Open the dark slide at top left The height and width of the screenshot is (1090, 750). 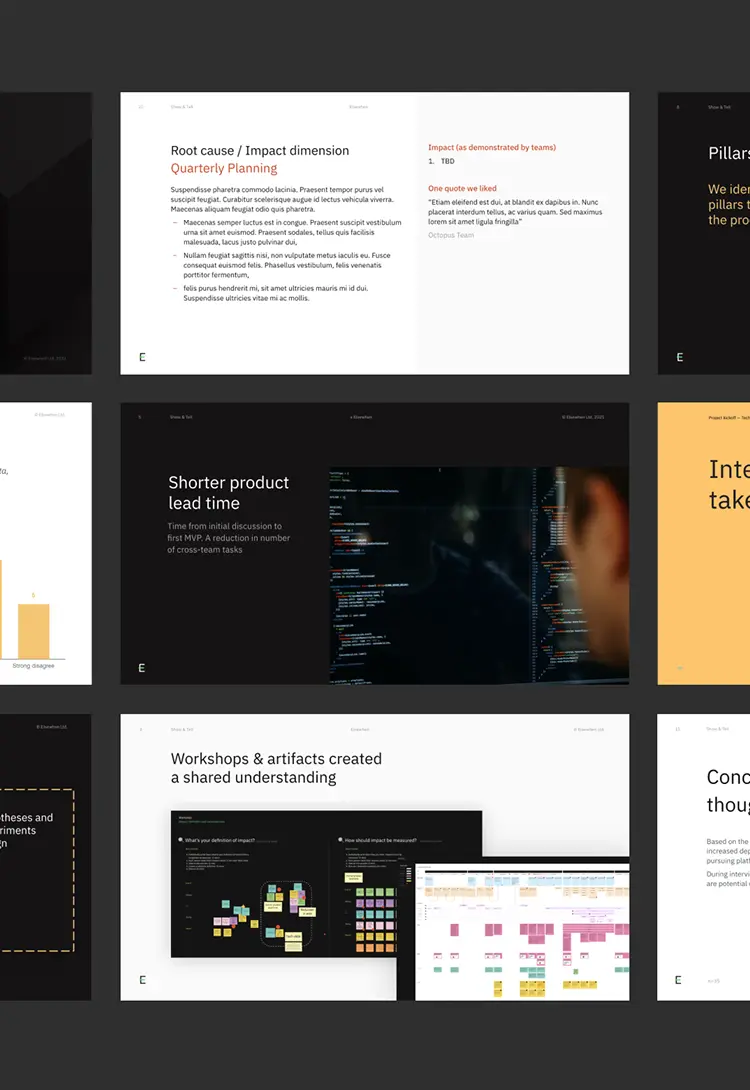click(x=46, y=233)
